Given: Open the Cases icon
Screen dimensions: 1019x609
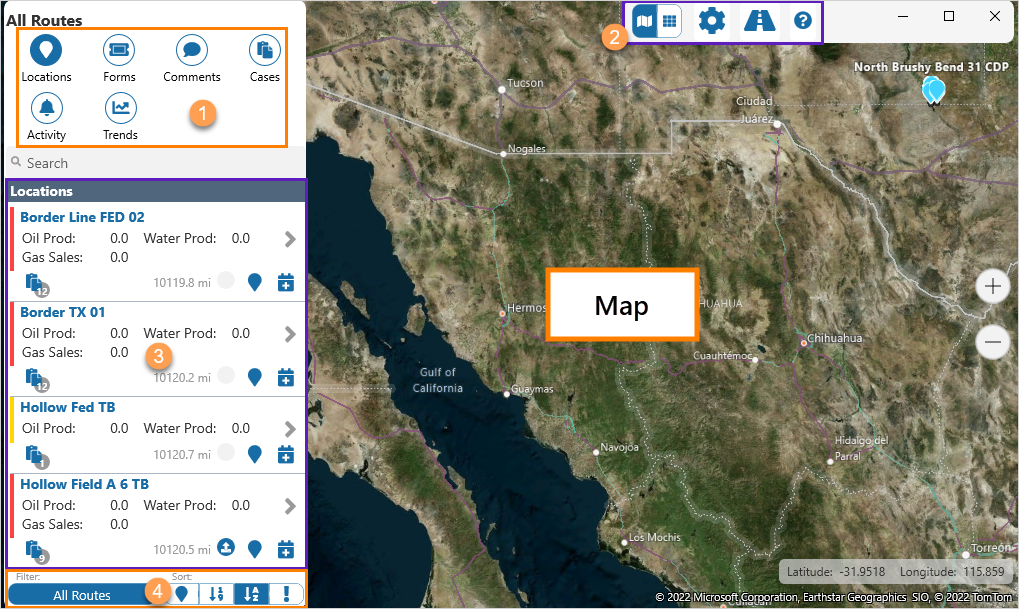Looking at the screenshot, I should tap(264, 49).
